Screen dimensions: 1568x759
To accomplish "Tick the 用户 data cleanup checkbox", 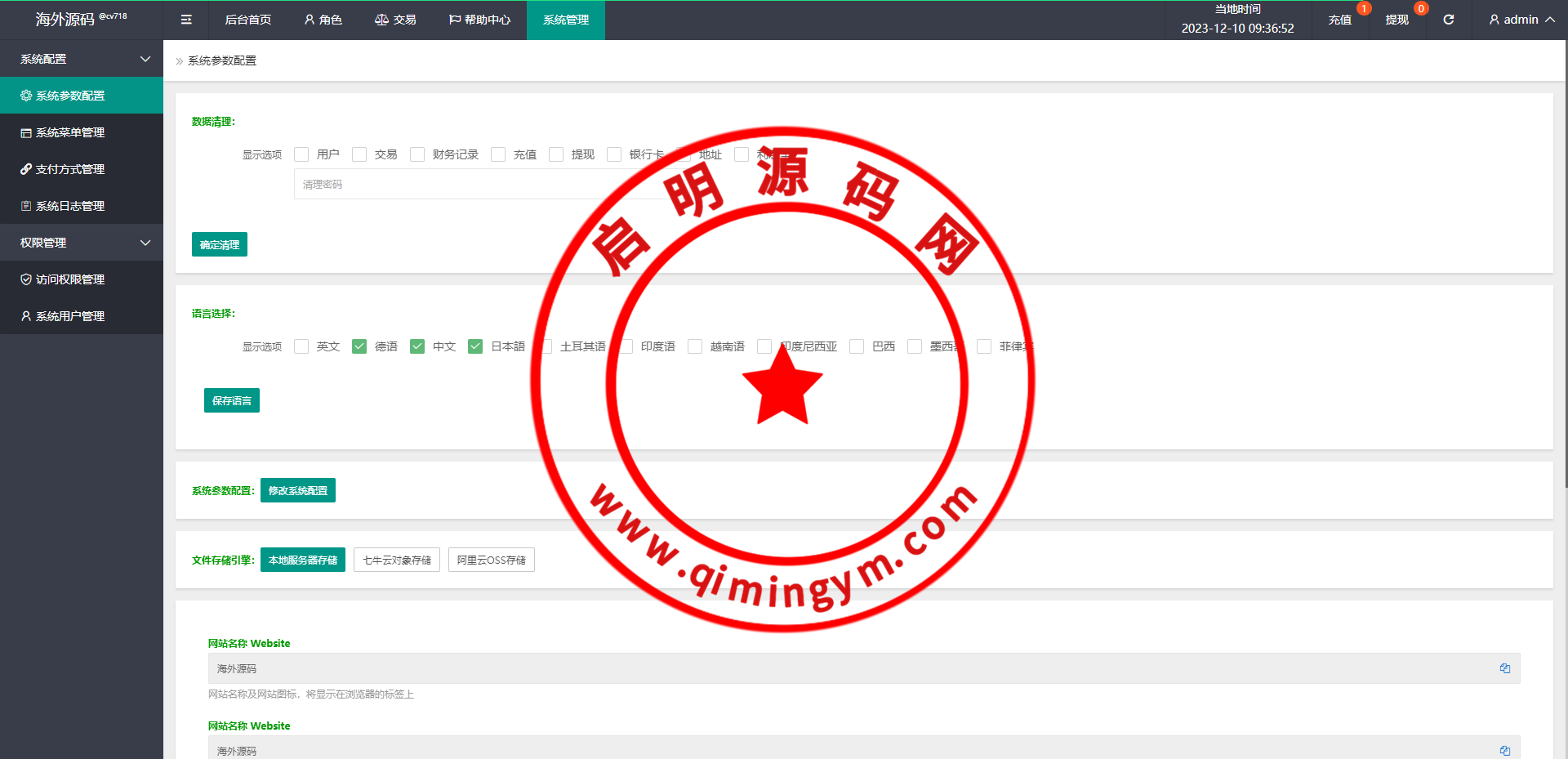I will (301, 154).
